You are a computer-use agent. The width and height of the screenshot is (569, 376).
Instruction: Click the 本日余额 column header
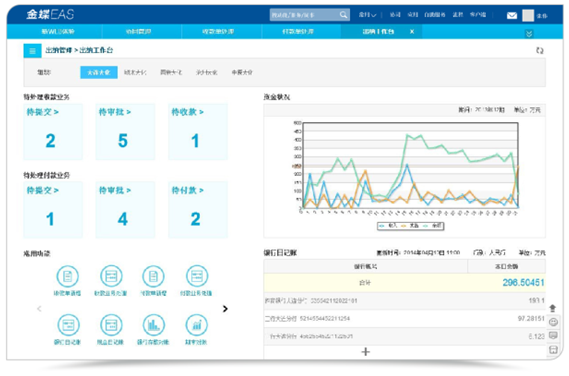[507, 266]
